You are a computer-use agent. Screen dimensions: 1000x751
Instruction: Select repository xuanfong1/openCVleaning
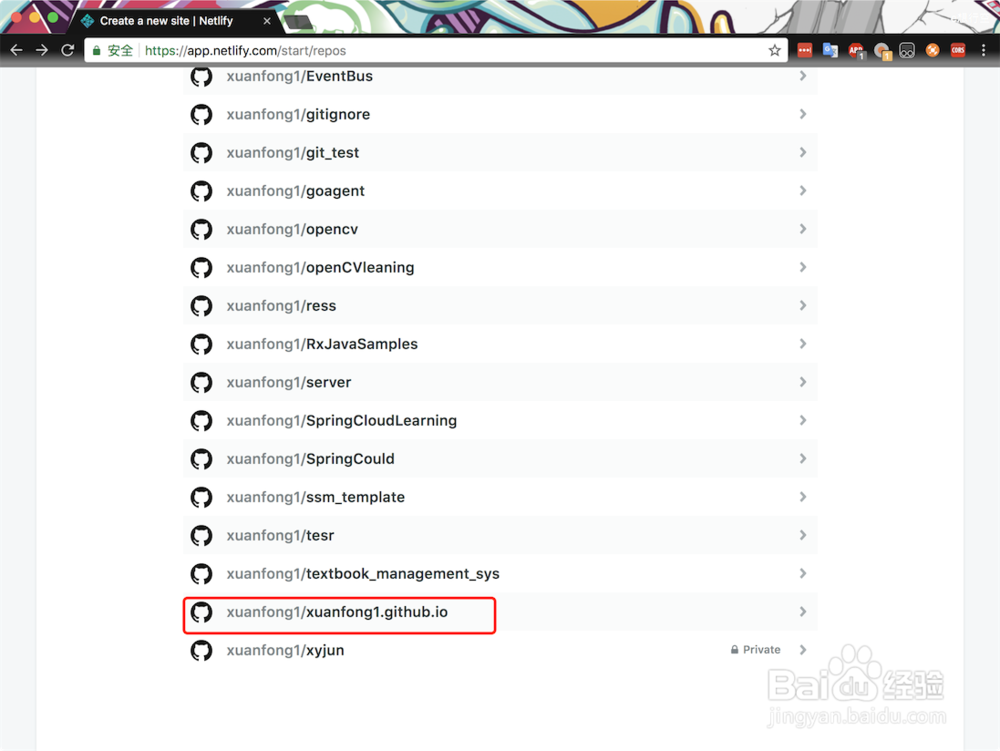[x=500, y=268]
